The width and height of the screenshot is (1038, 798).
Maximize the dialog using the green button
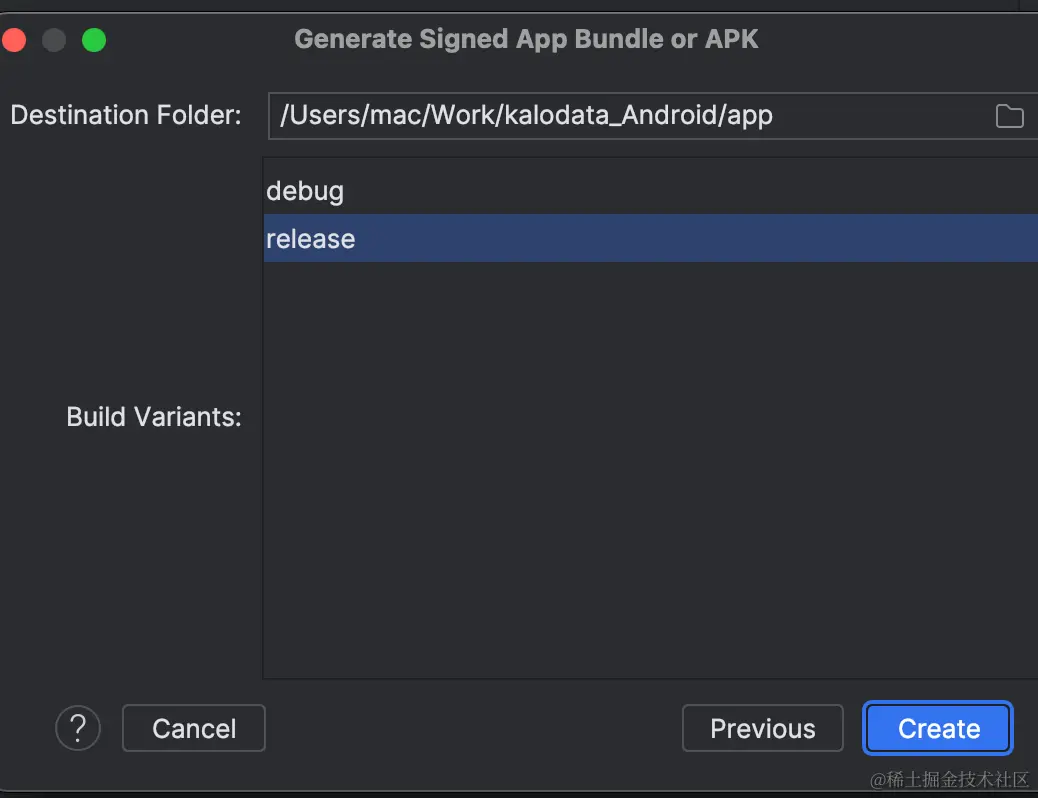click(94, 40)
